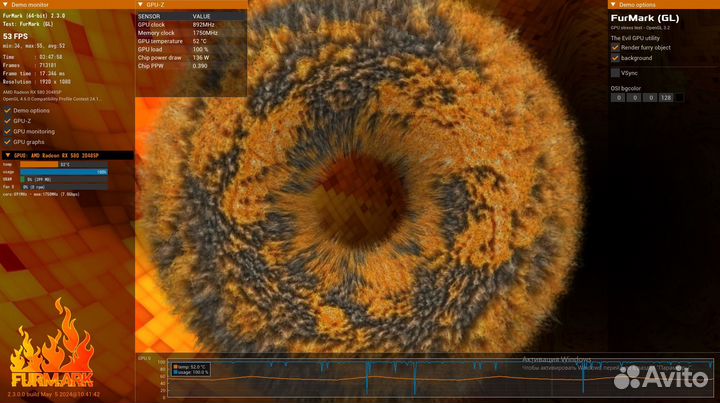Click the FurMark flame logo
This screenshot has width=720, height=403.
tap(50, 350)
